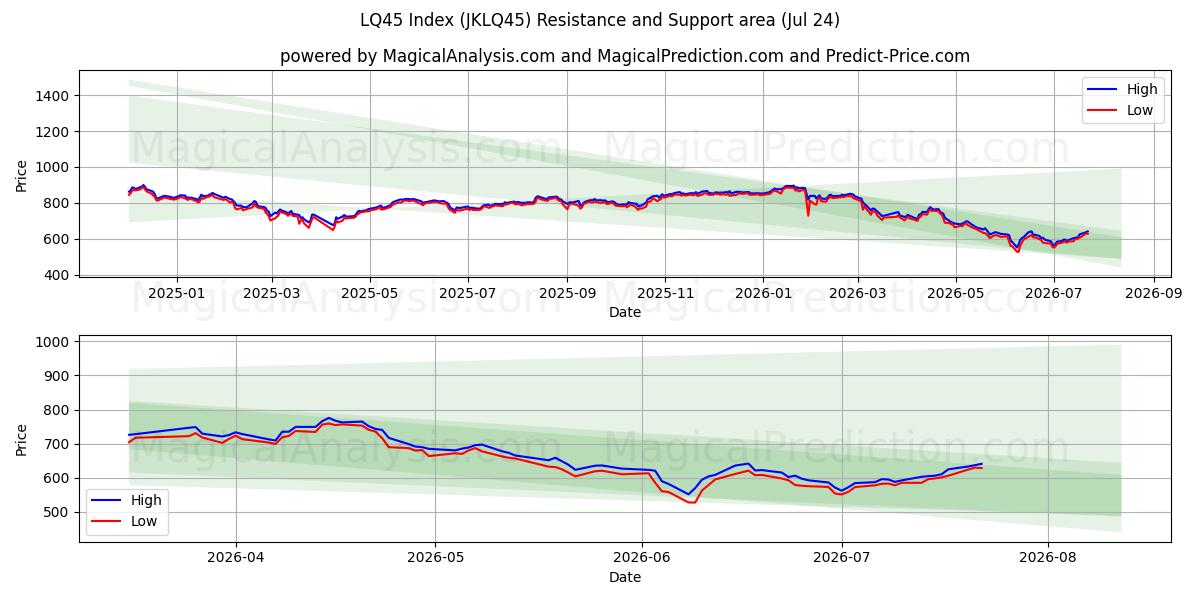Click the '2026-05' date tick label on the top chart
Viewport: 1200px width, 600px height.
click(x=955, y=293)
